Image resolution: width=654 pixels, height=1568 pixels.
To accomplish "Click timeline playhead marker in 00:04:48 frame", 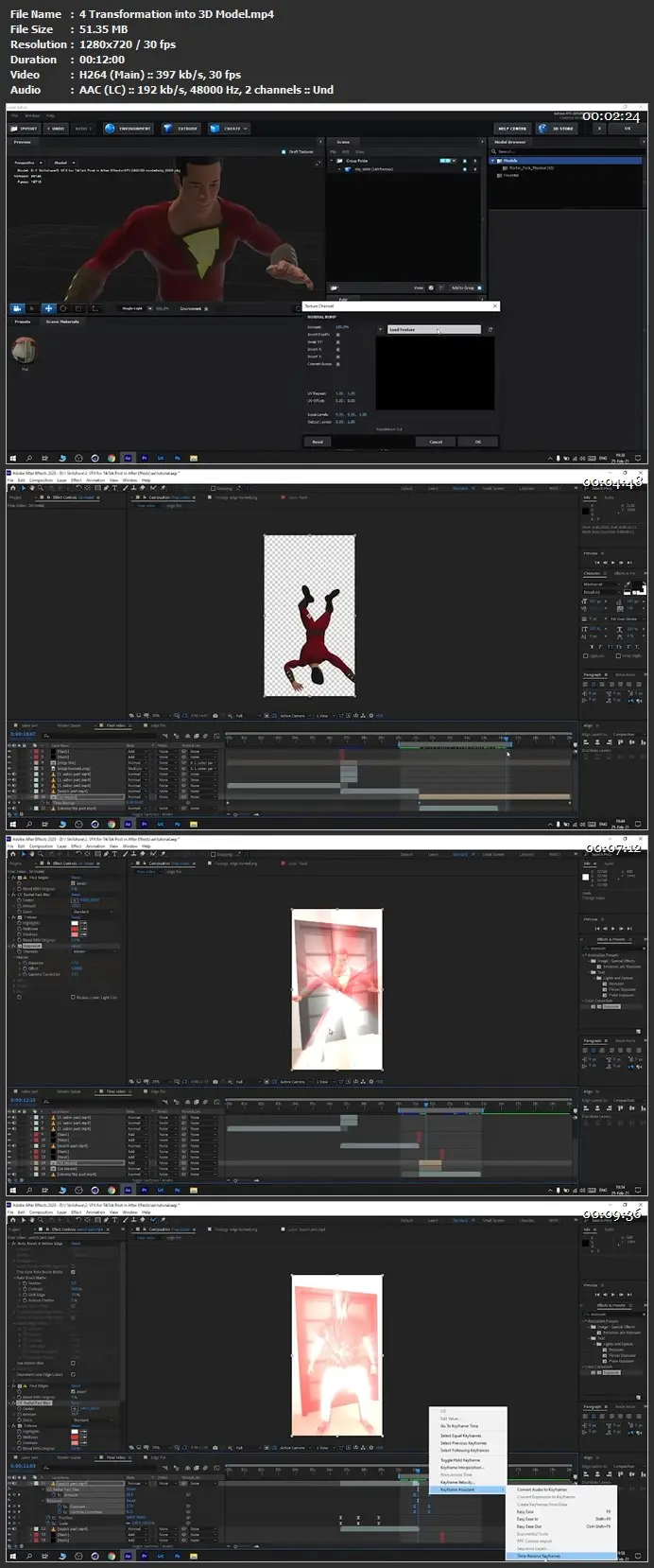I will pos(506,739).
